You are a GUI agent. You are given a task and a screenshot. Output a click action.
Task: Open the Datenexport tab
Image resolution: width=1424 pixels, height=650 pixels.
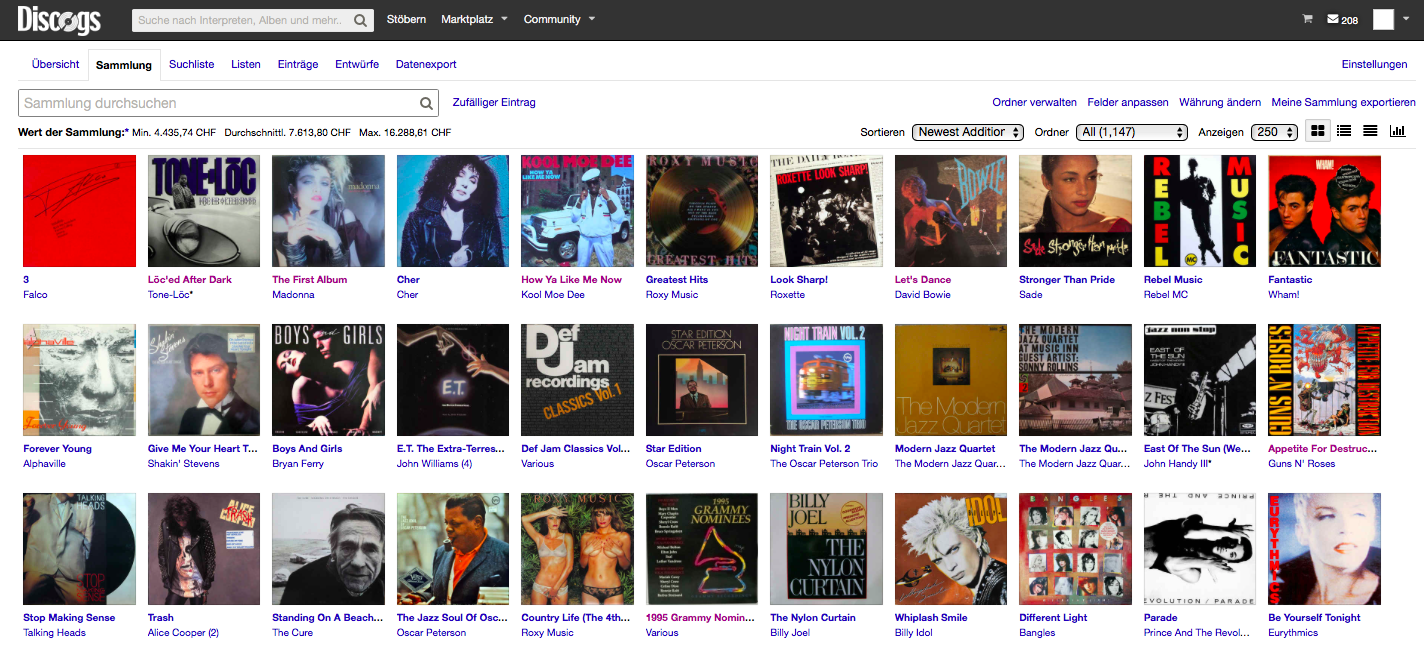pyautogui.click(x=426, y=64)
